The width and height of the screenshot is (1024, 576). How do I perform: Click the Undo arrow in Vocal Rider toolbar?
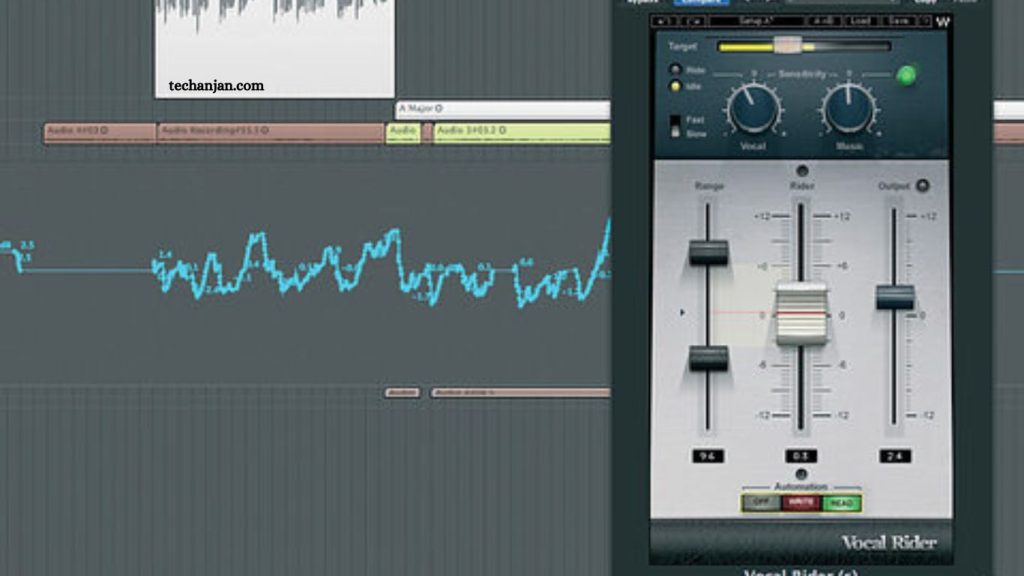(x=664, y=22)
